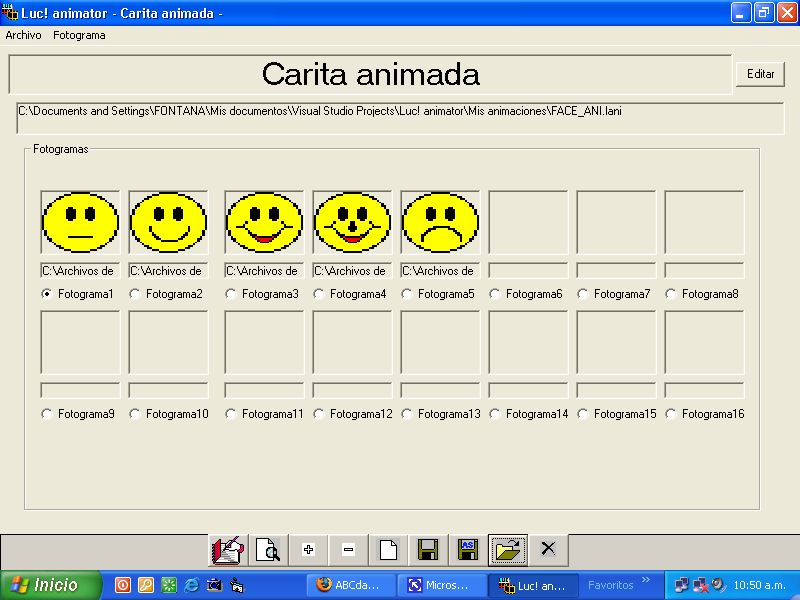Click the plus add frame toolbar button
The image size is (800, 600).
tap(308, 550)
